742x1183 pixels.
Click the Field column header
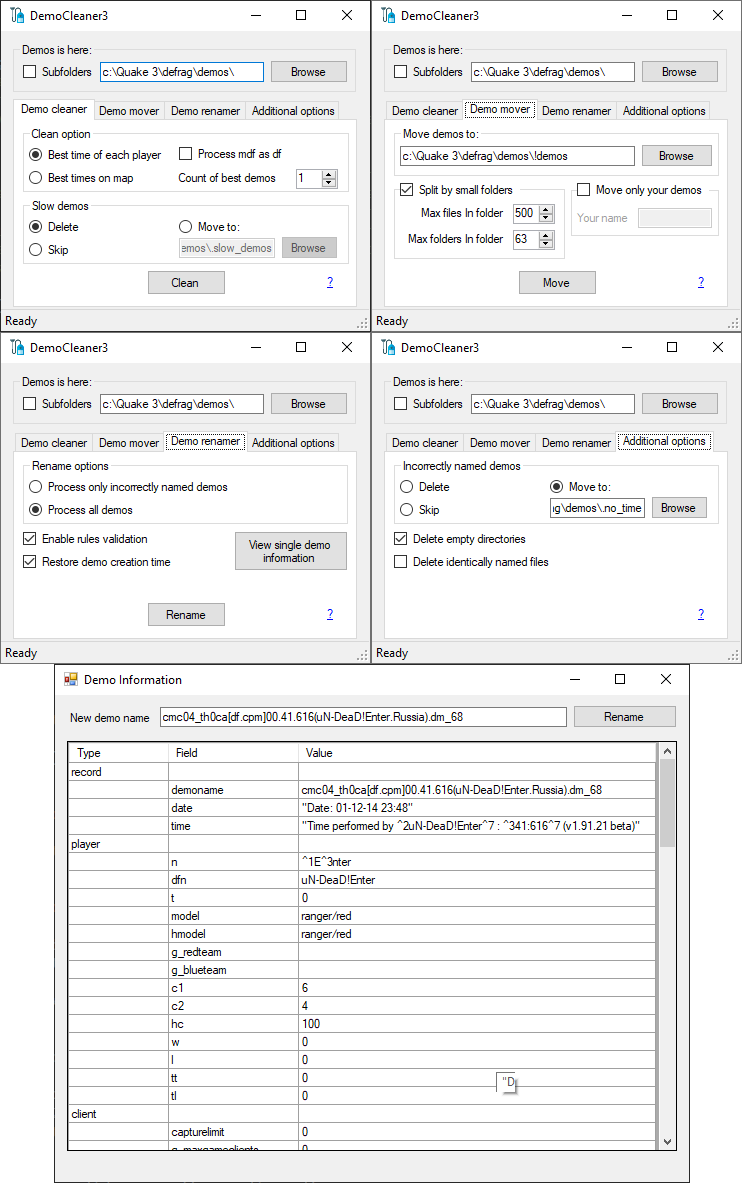(x=233, y=753)
